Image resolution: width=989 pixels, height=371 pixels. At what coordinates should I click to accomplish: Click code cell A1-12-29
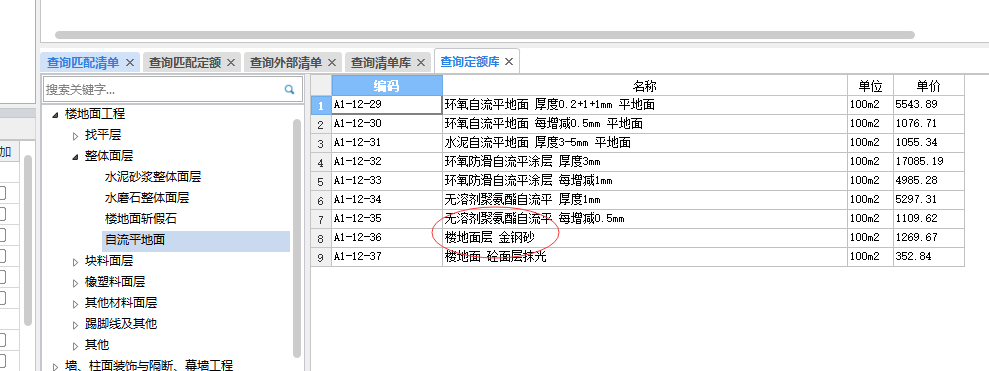click(387, 105)
